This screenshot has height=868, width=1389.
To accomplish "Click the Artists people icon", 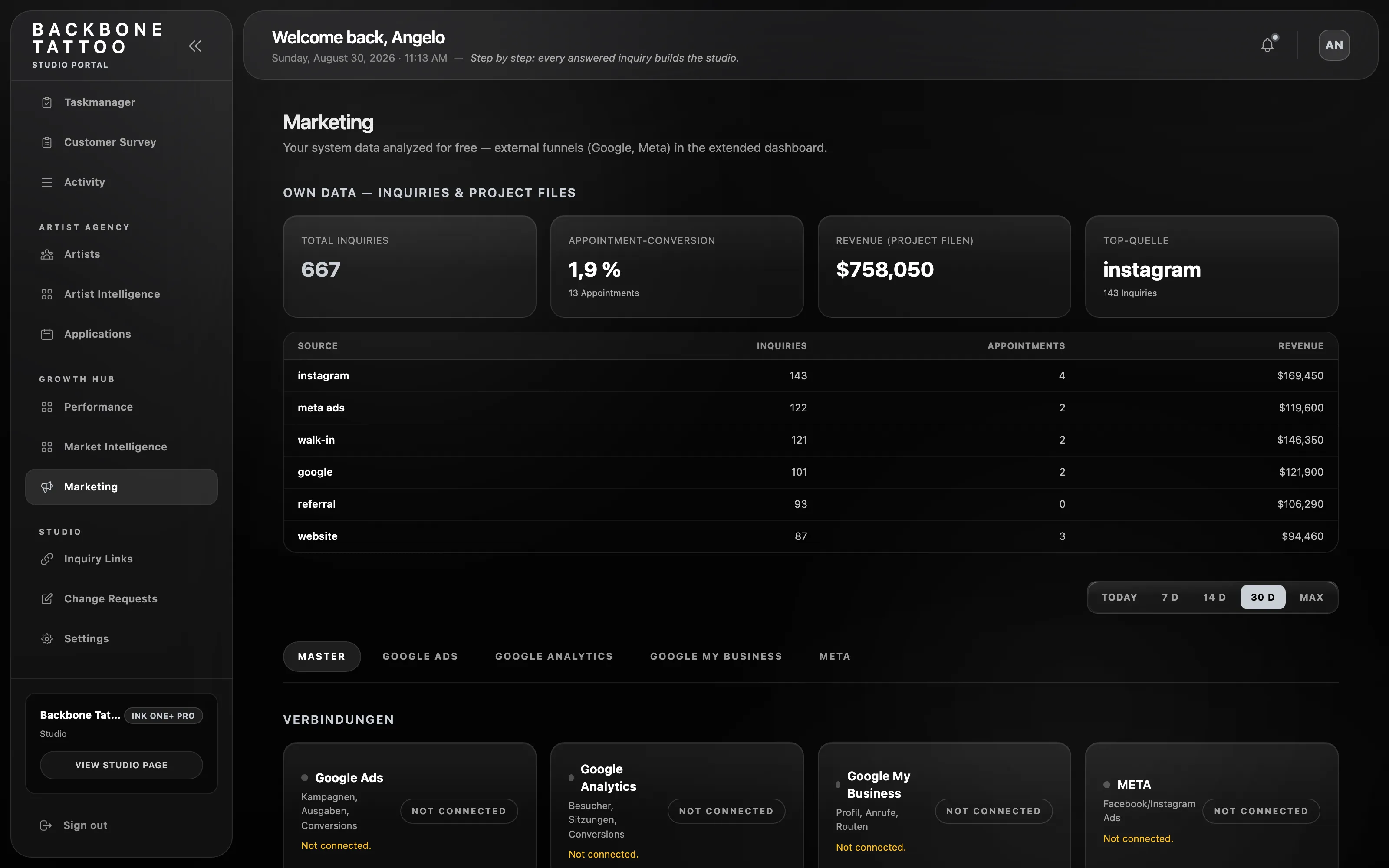I will tap(47, 254).
